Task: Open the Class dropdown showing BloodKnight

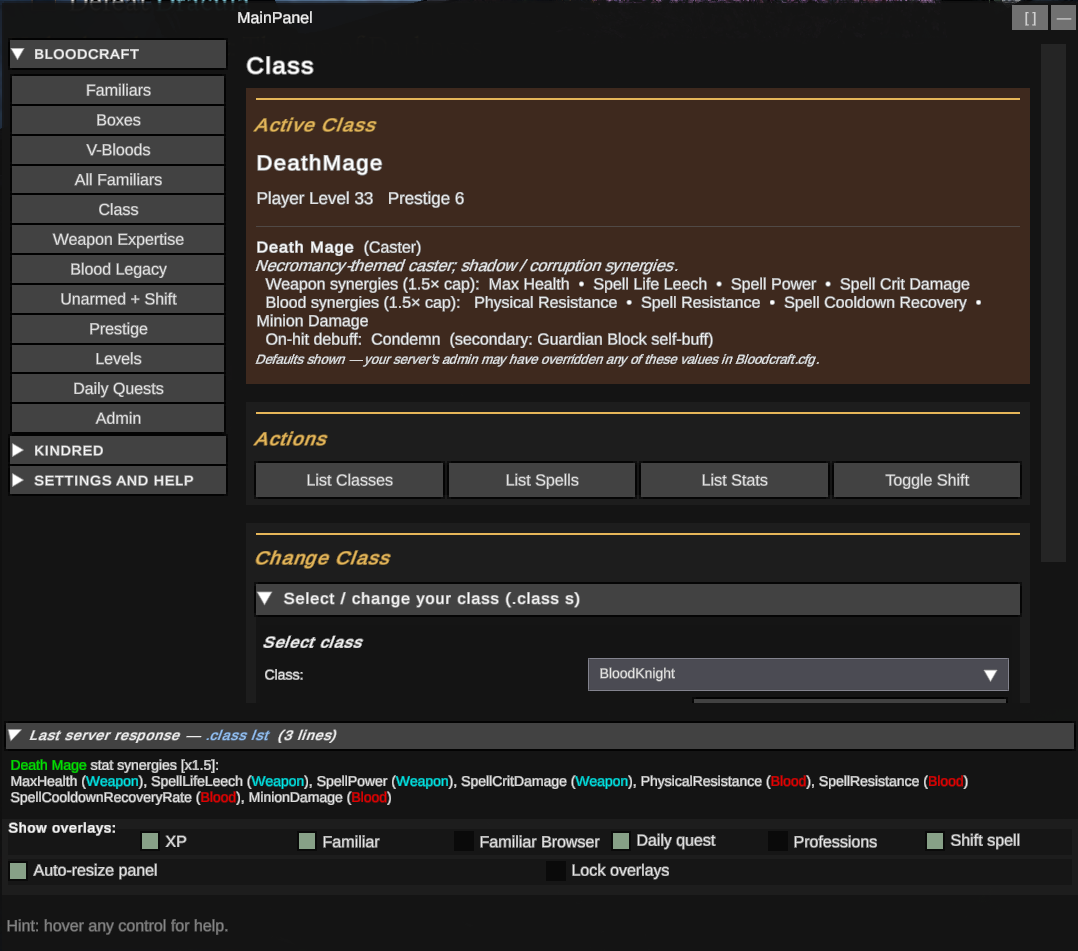Action: click(798, 675)
